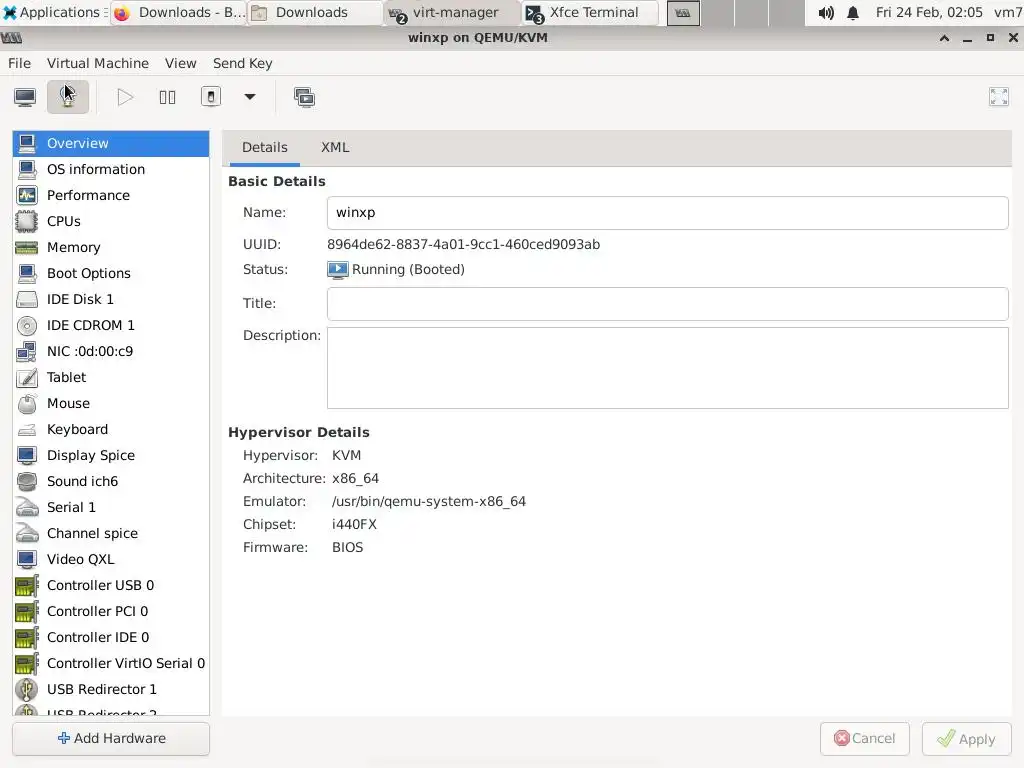Viewport: 1024px width, 768px height.
Task: Select Channel spice entry
Action: [111, 534]
